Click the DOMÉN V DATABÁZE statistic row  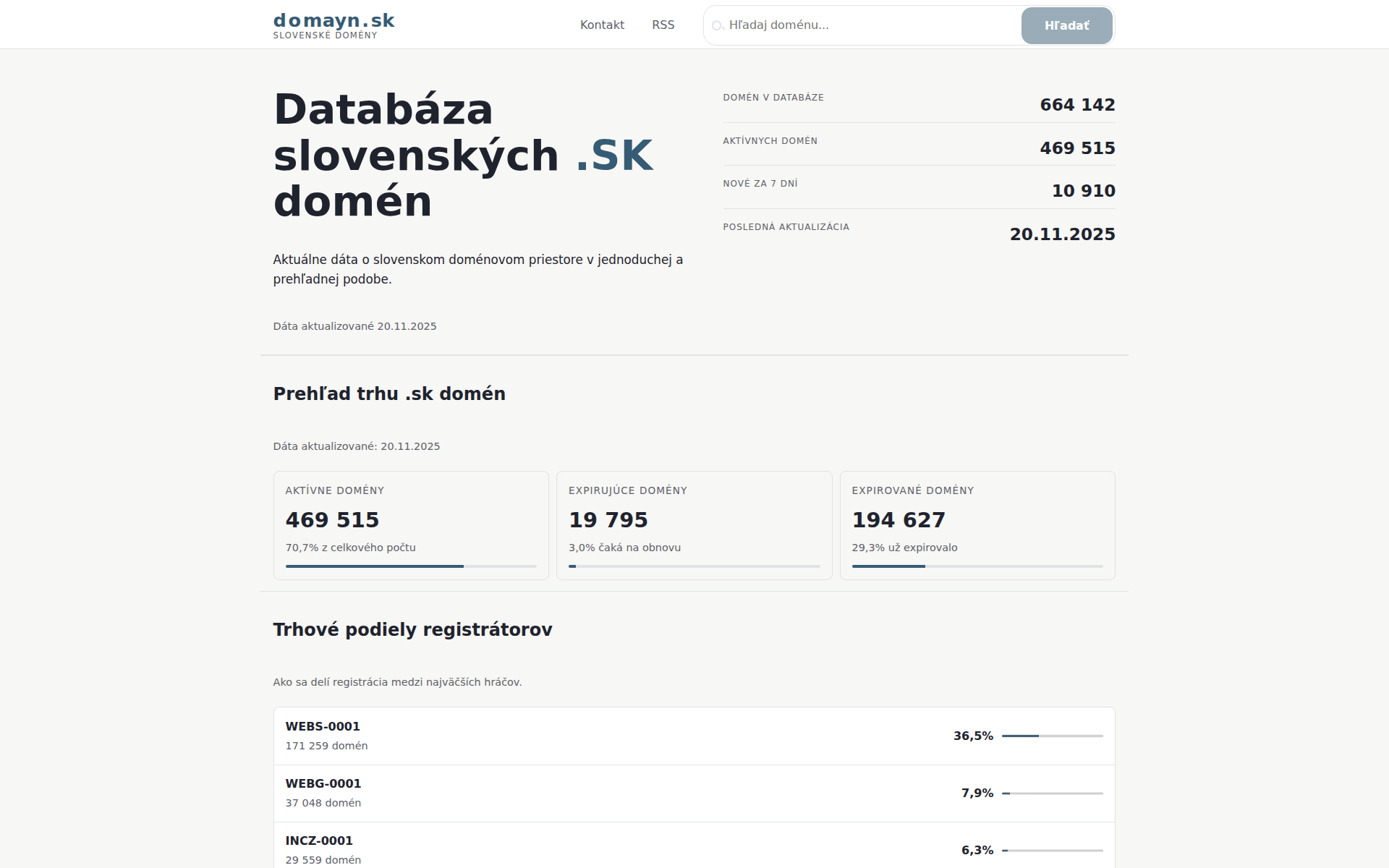919,101
